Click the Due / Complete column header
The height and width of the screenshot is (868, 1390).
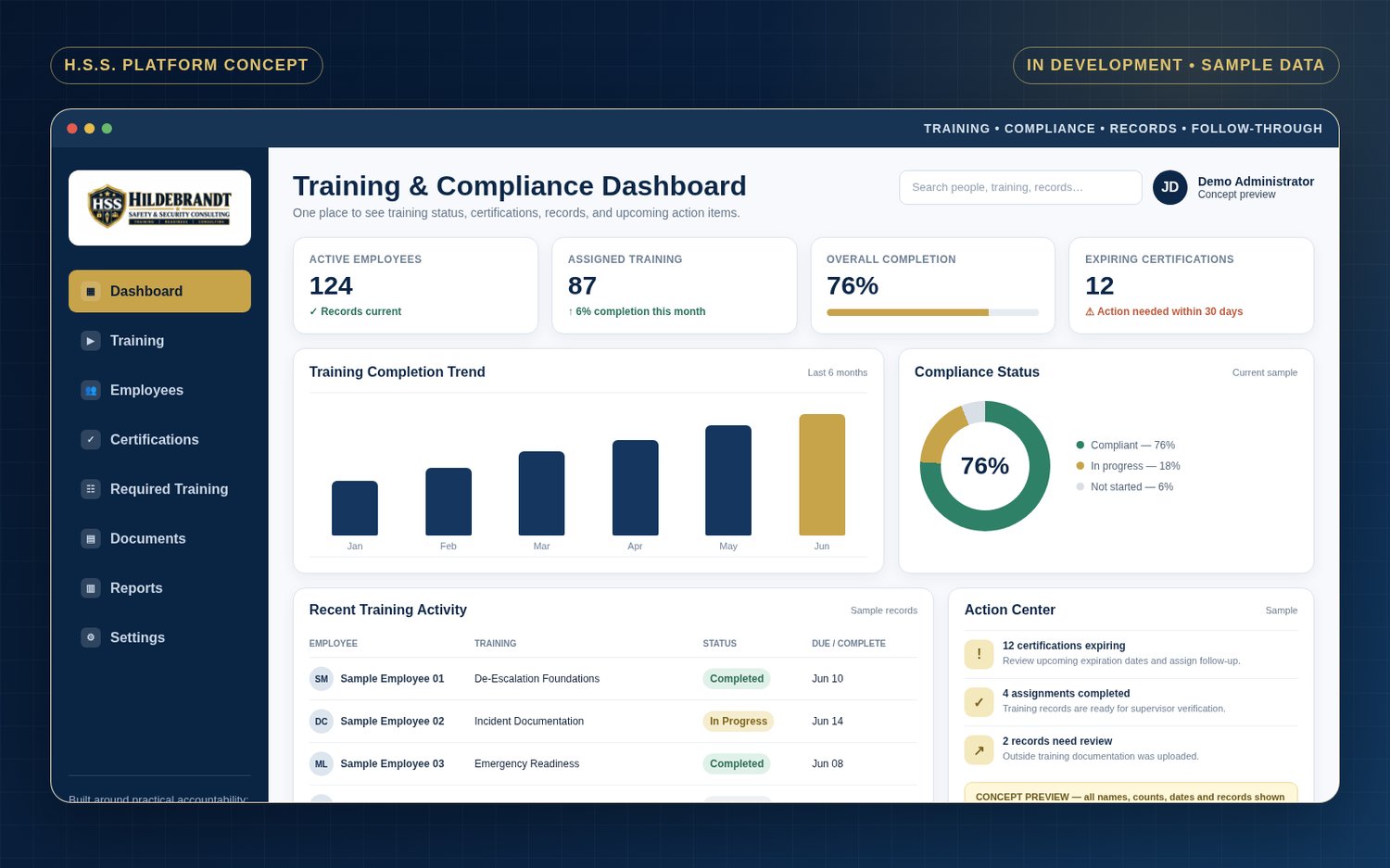click(849, 644)
